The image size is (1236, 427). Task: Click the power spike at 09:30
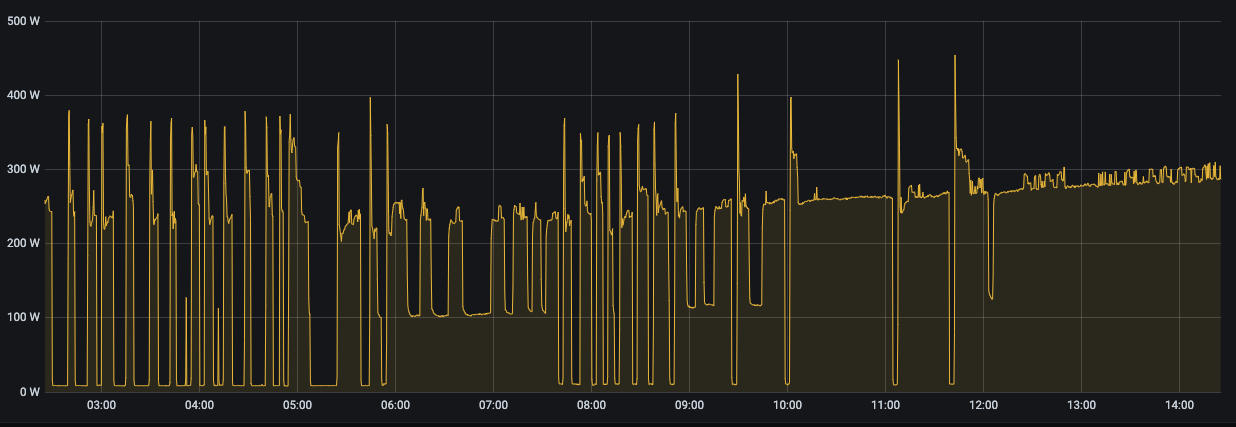tap(738, 77)
